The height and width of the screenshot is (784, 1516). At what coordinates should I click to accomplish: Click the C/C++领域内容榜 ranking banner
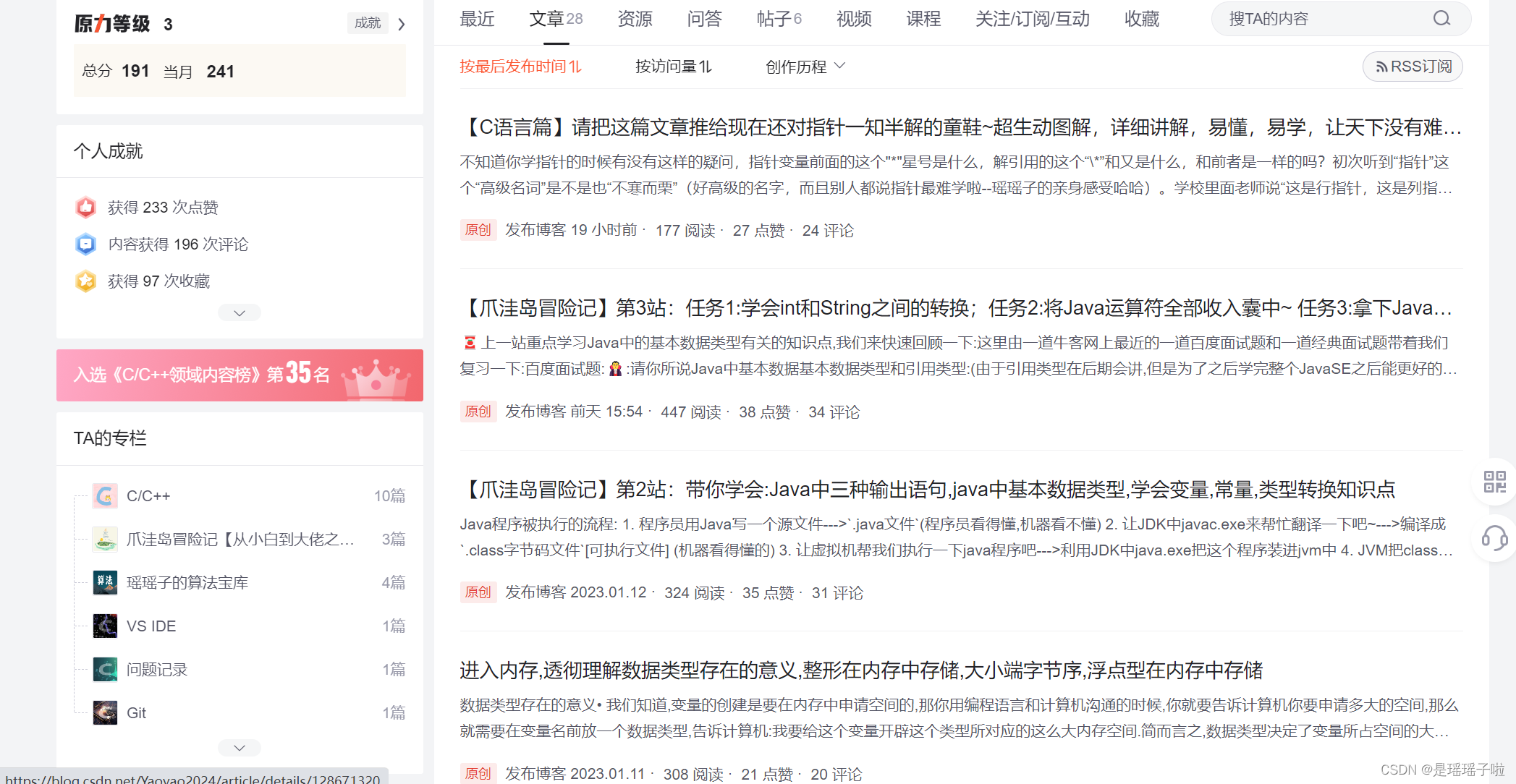tap(240, 375)
